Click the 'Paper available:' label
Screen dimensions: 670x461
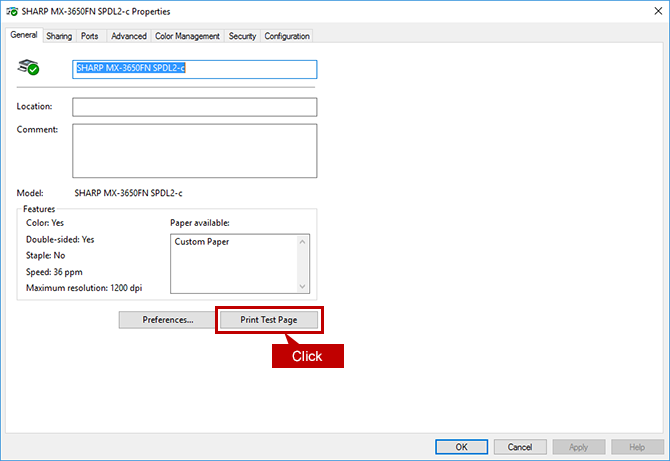[x=200, y=223]
